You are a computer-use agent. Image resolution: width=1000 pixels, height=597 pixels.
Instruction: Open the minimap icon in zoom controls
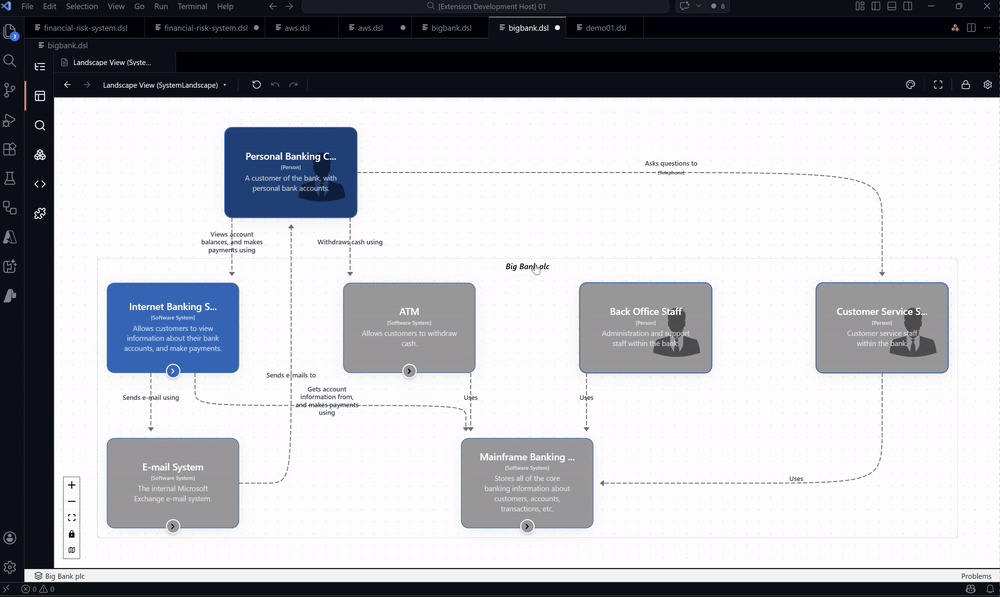(71, 550)
